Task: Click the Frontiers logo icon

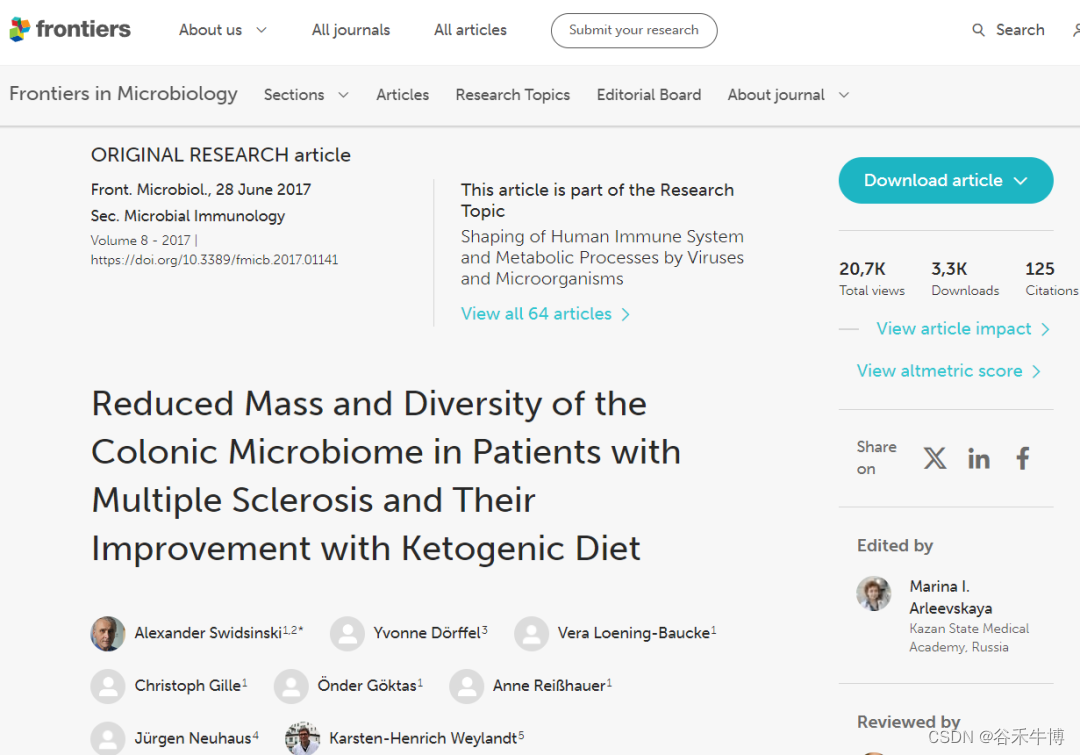Action: pos(20,30)
